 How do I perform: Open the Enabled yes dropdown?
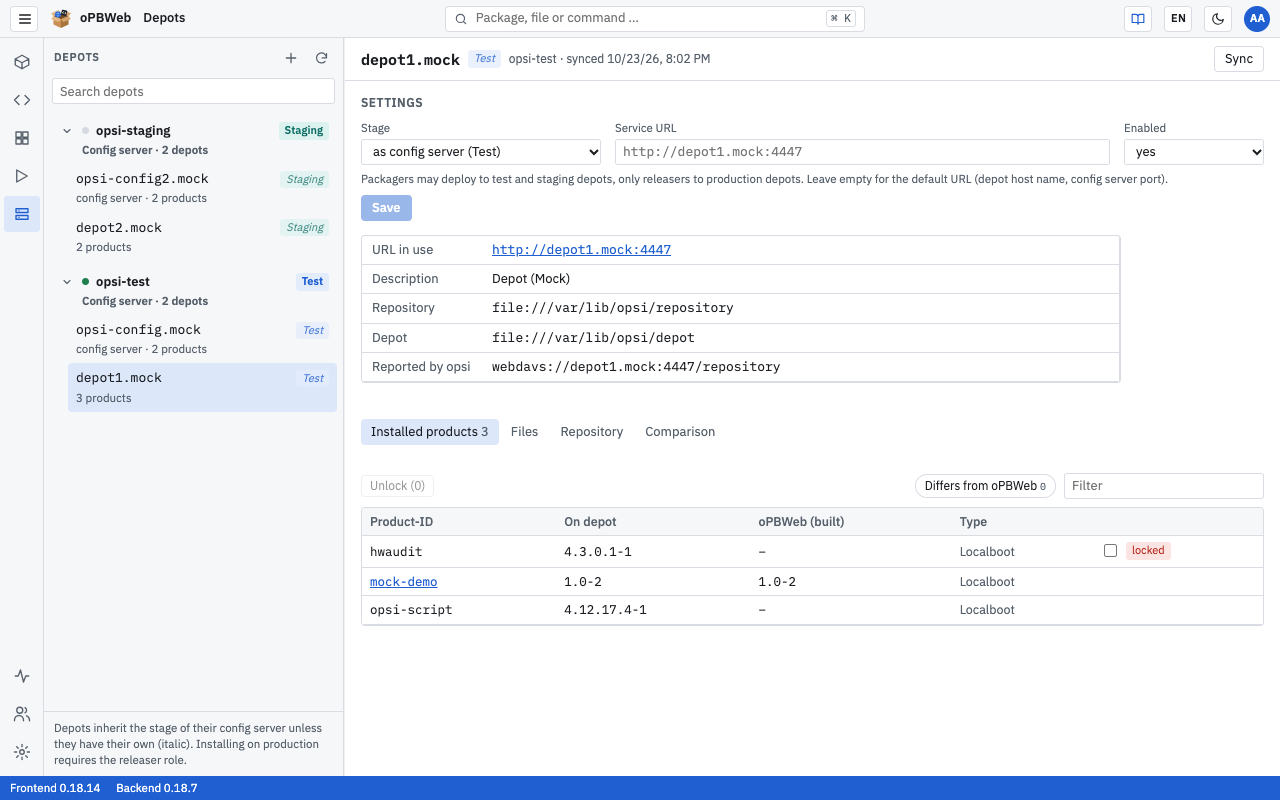(1194, 152)
